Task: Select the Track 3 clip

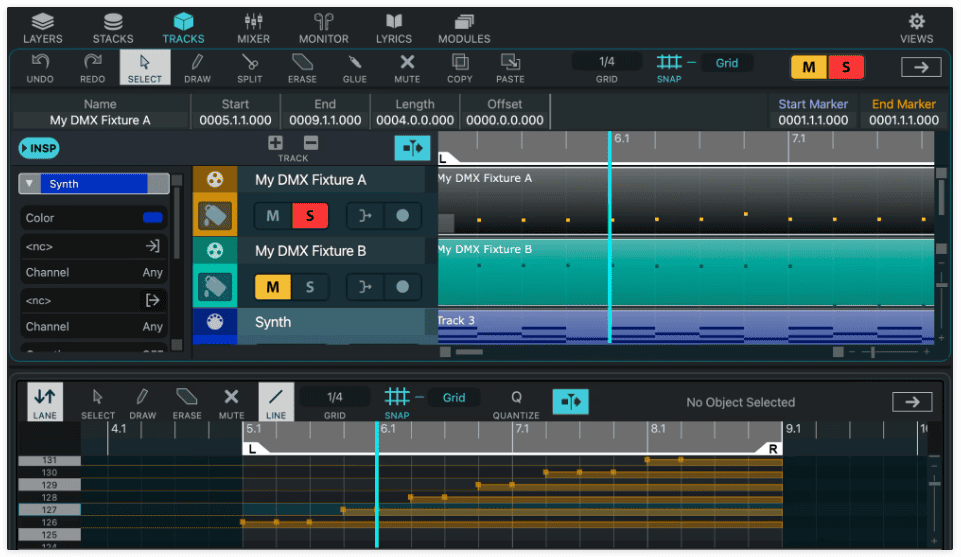Action: click(x=685, y=326)
